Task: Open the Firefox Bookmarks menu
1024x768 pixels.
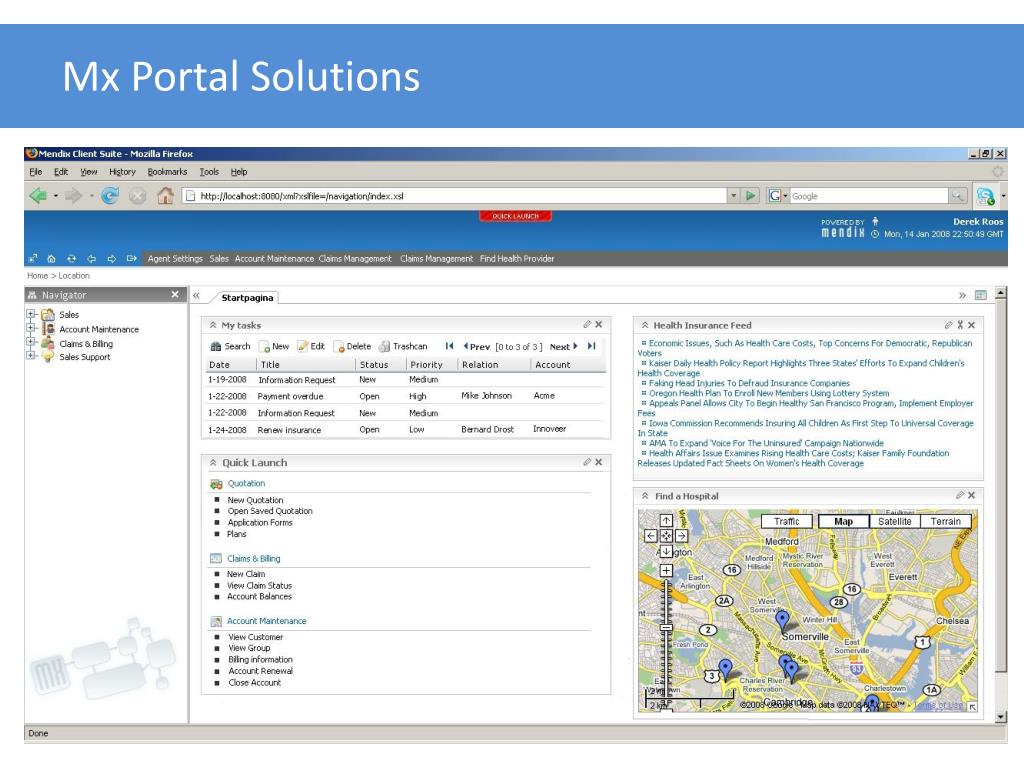Action: click(167, 172)
